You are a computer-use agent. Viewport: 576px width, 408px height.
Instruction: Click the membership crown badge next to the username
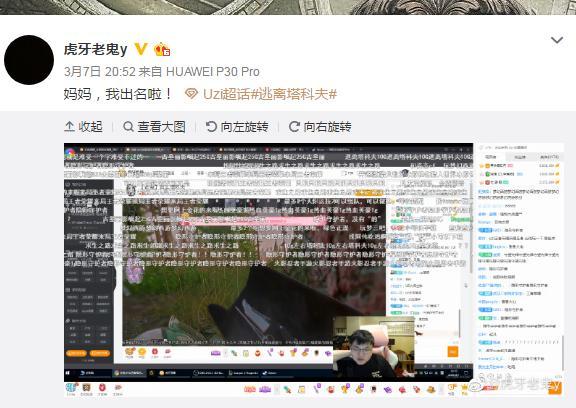point(162,49)
